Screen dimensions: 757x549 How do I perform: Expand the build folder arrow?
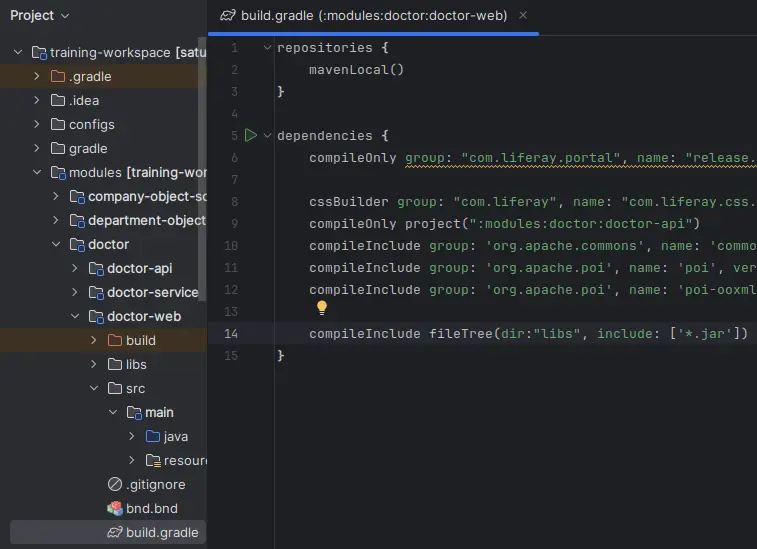click(x=94, y=340)
